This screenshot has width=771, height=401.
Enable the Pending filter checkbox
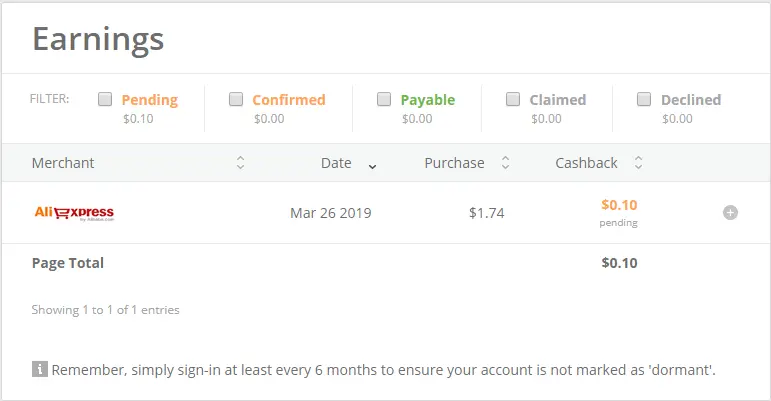[x=105, y=99]
